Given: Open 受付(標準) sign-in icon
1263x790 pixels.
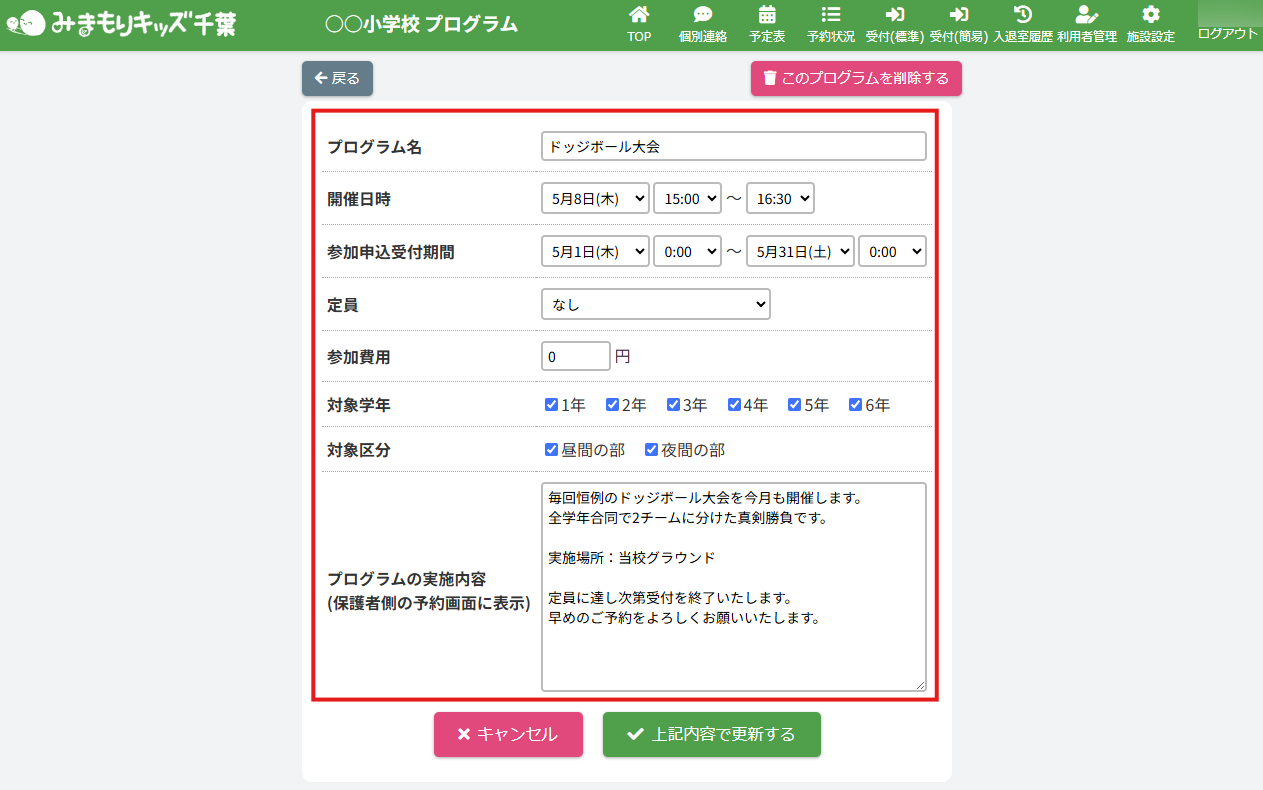Looking at the screenshot, I should point(894,15).
